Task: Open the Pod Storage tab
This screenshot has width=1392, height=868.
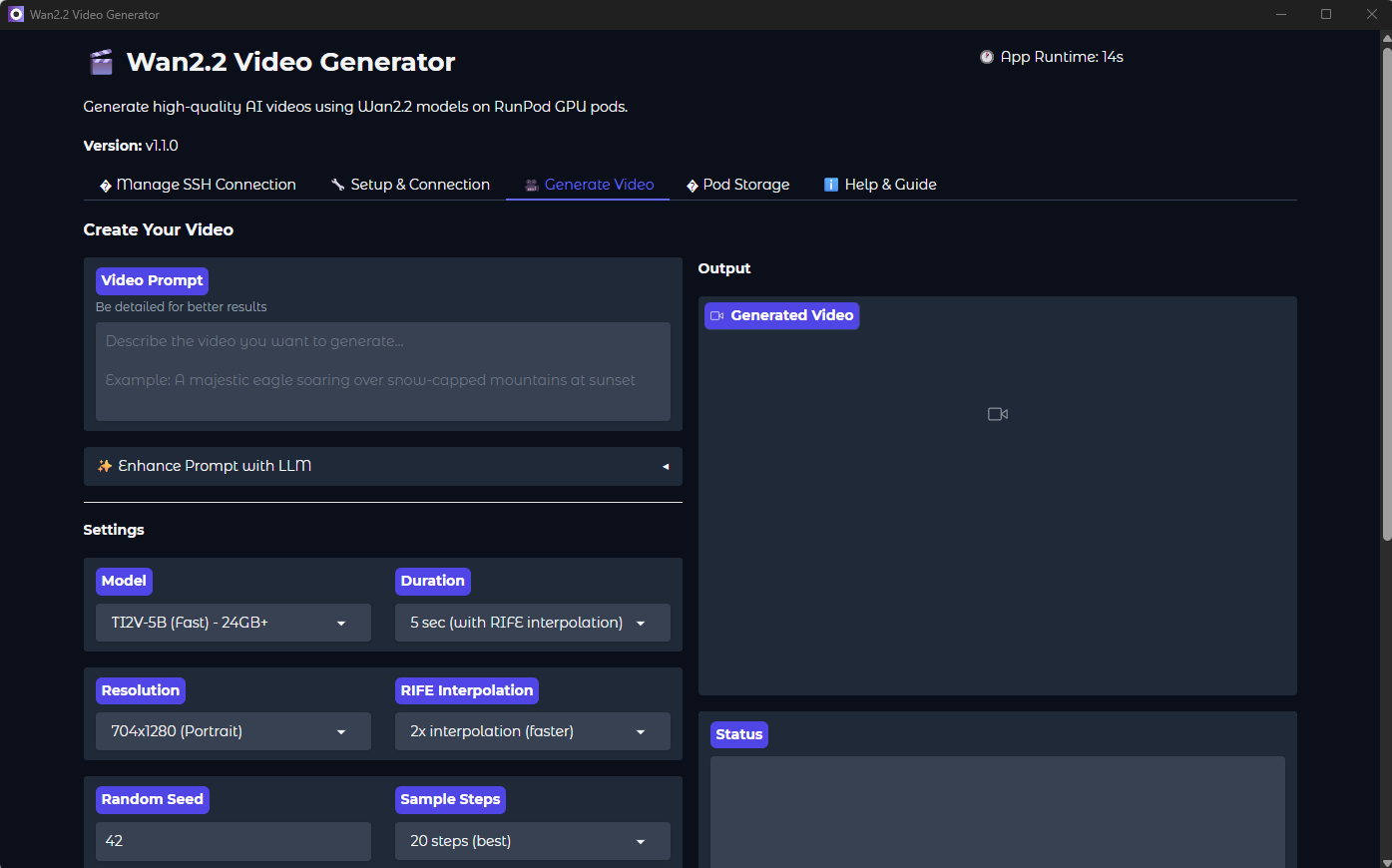Action: click(738, 185)
